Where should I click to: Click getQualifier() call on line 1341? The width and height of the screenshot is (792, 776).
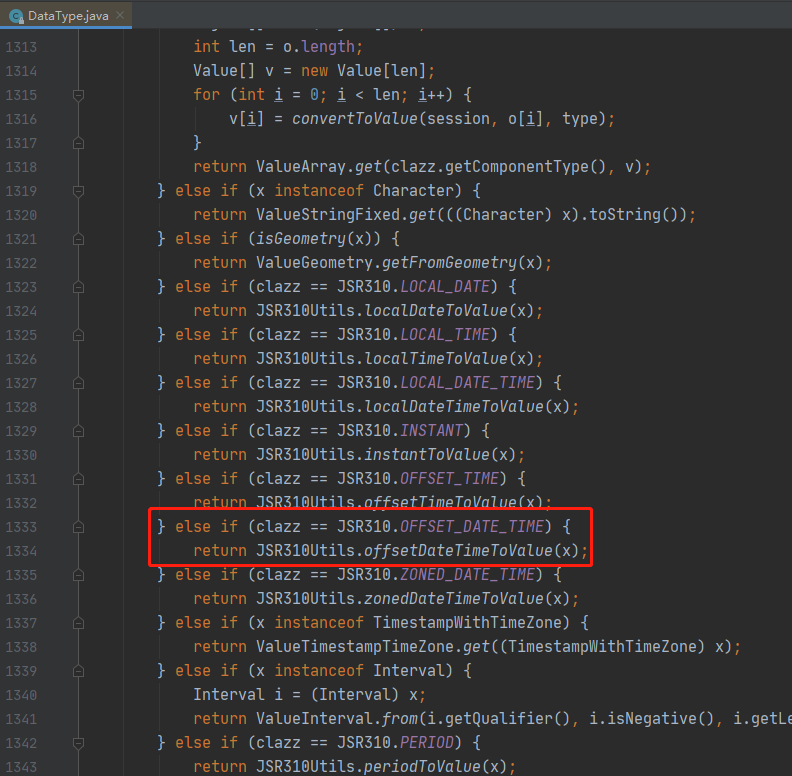pos(508,718)
